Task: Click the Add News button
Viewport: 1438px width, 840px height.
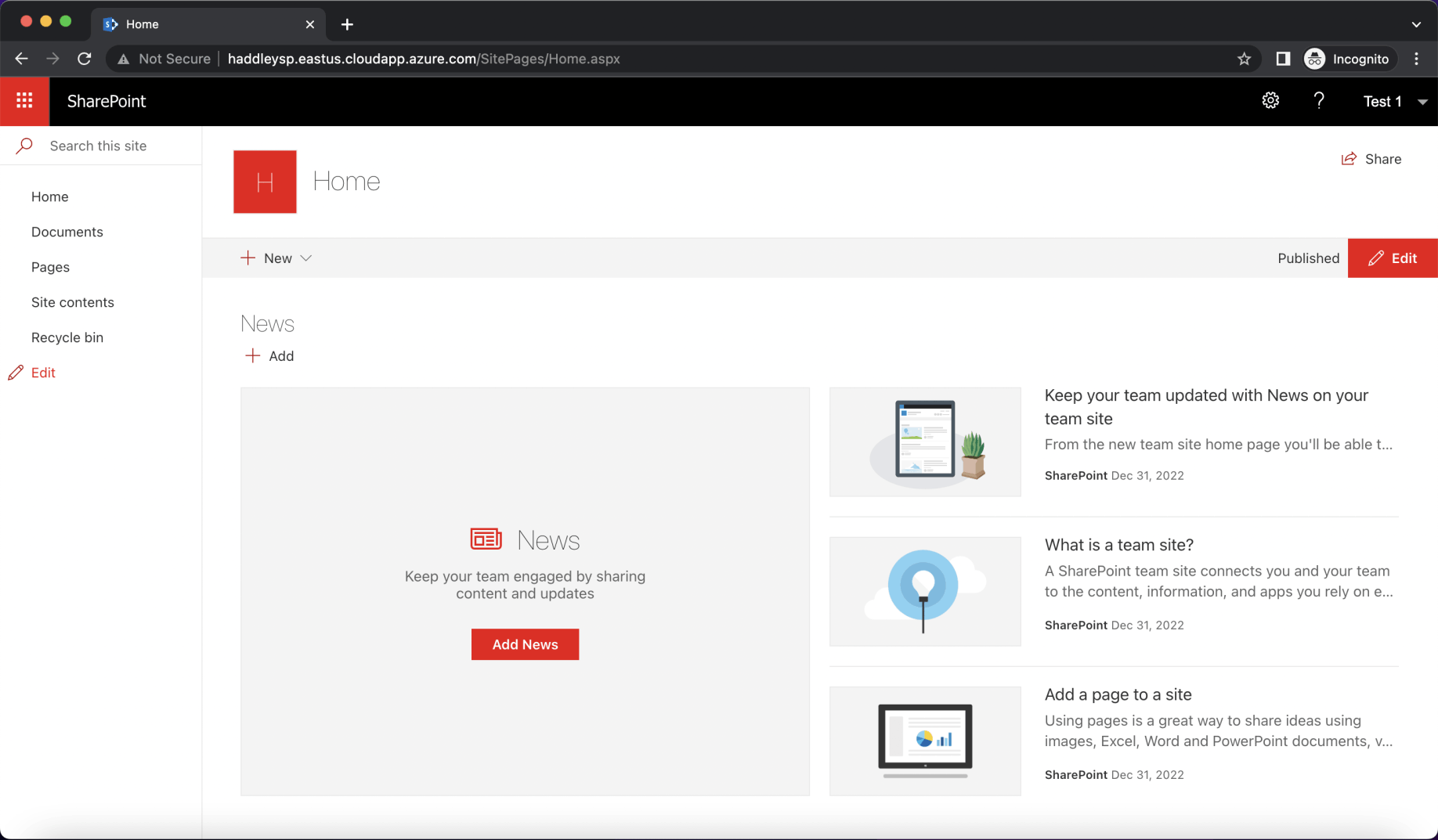Action: 525,644
